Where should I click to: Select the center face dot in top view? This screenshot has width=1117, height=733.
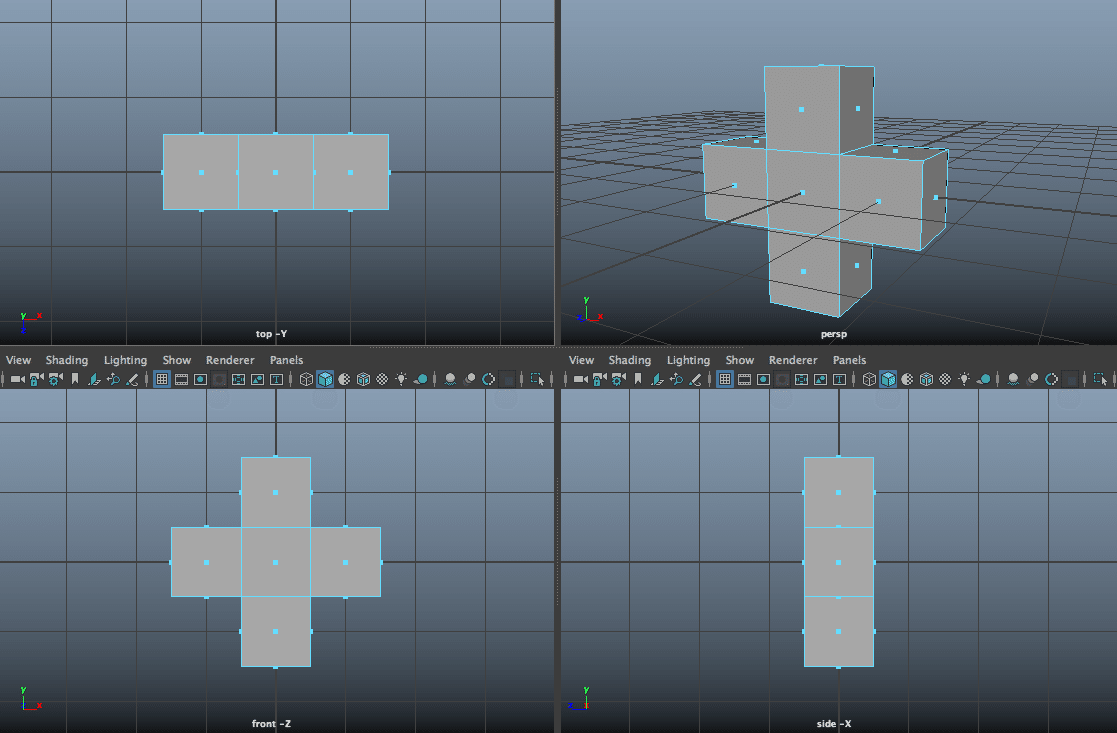[x=276, y=172]
